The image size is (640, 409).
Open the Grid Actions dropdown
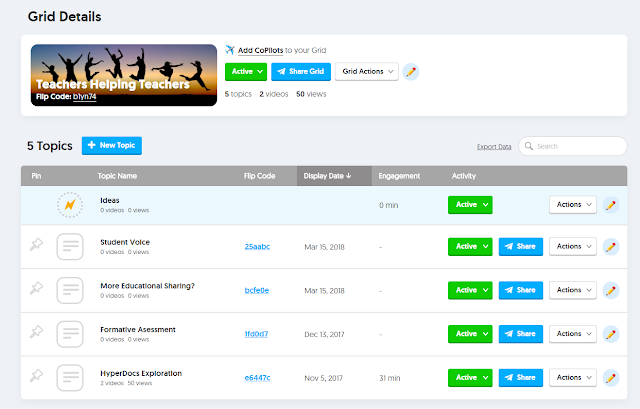pos(367,71)
